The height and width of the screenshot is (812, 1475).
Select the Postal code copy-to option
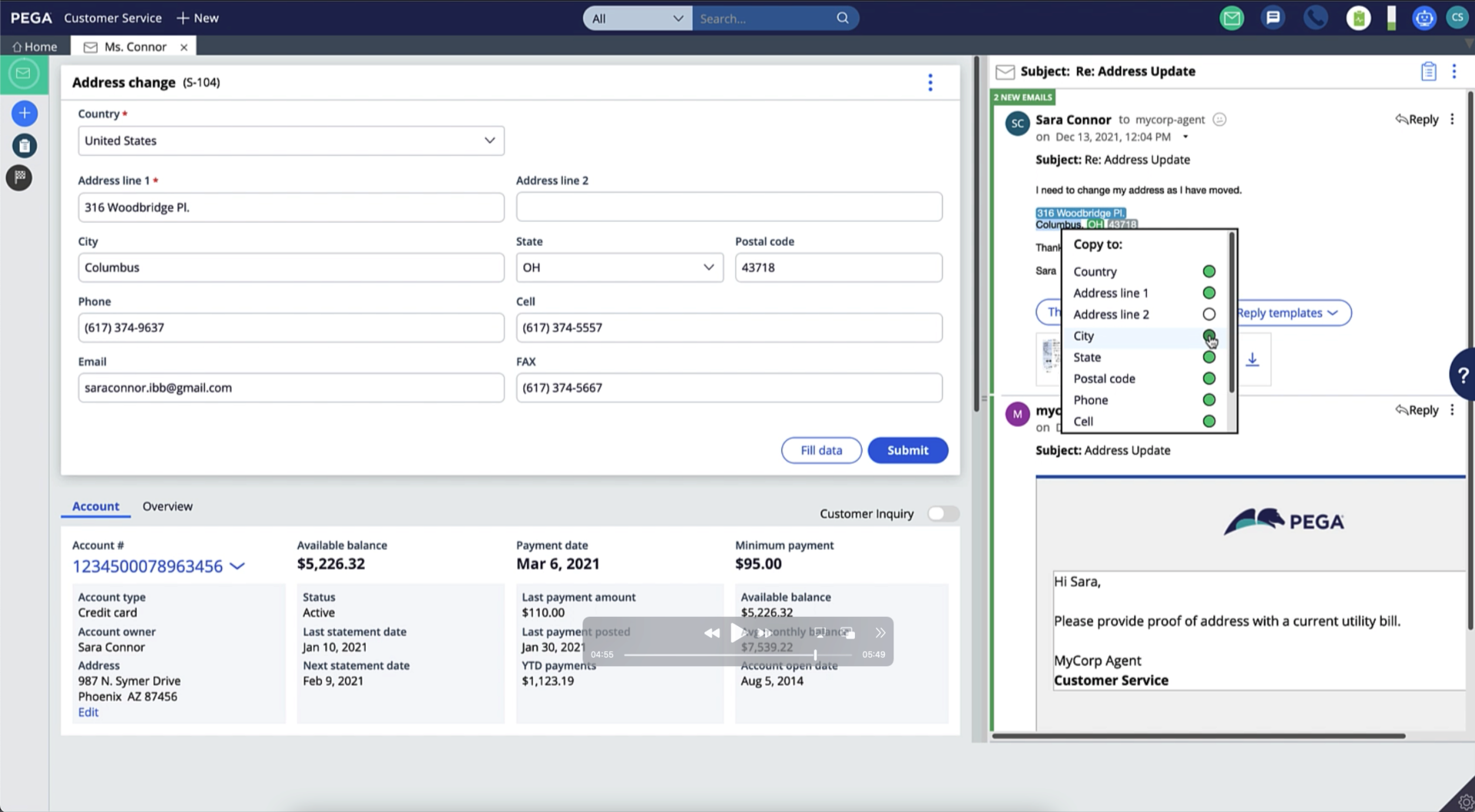[1208, 379]
